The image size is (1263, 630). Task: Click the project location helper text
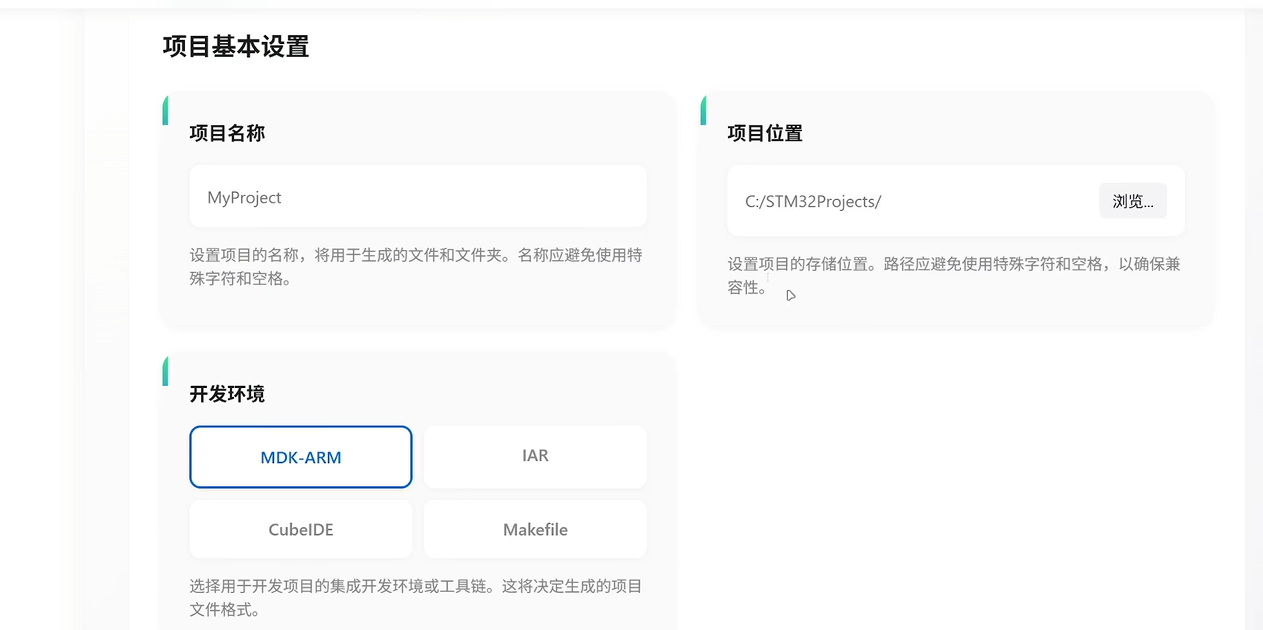pos(952,275)
